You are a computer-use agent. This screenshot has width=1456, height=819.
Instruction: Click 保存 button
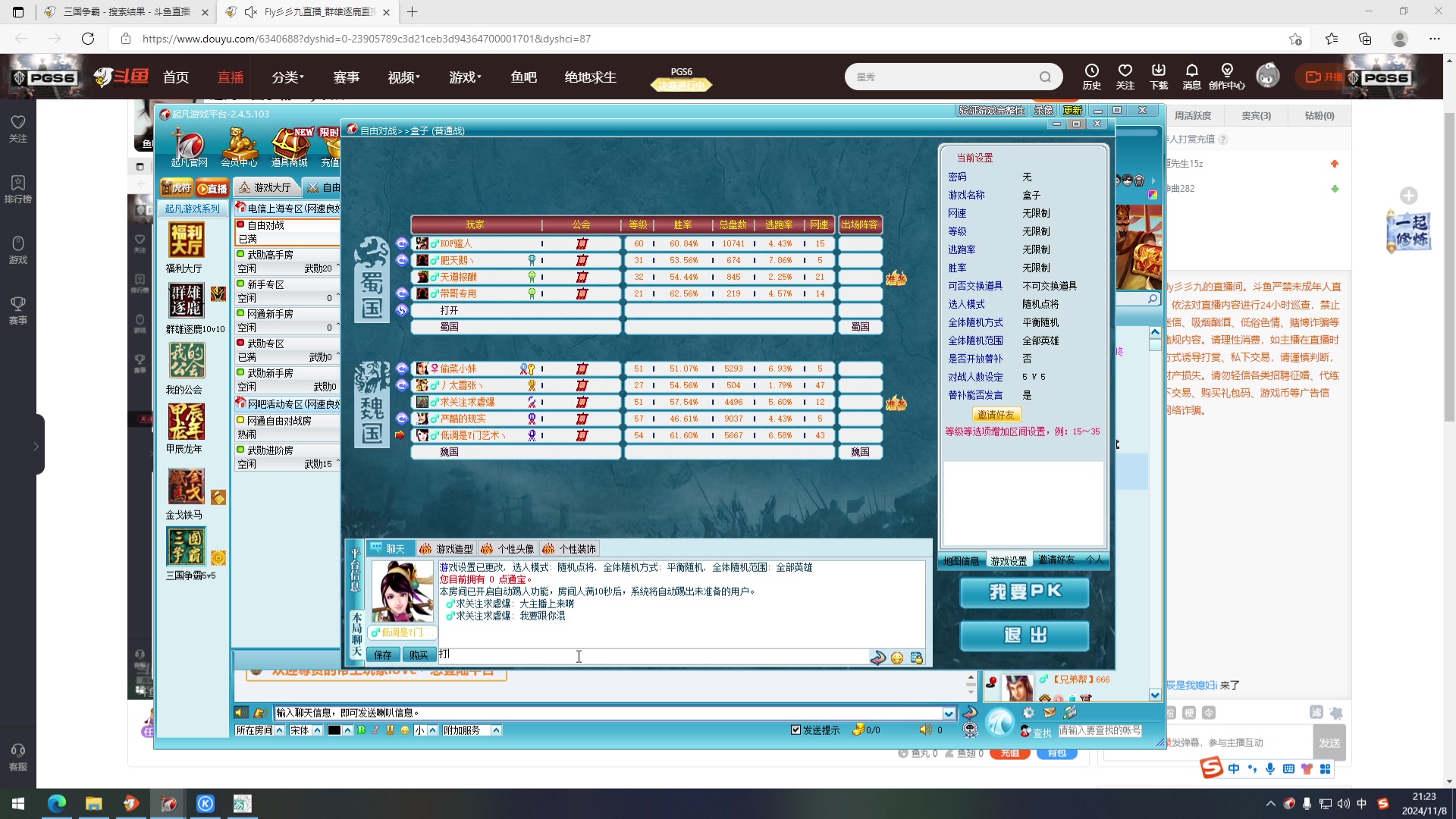(383, 655)
